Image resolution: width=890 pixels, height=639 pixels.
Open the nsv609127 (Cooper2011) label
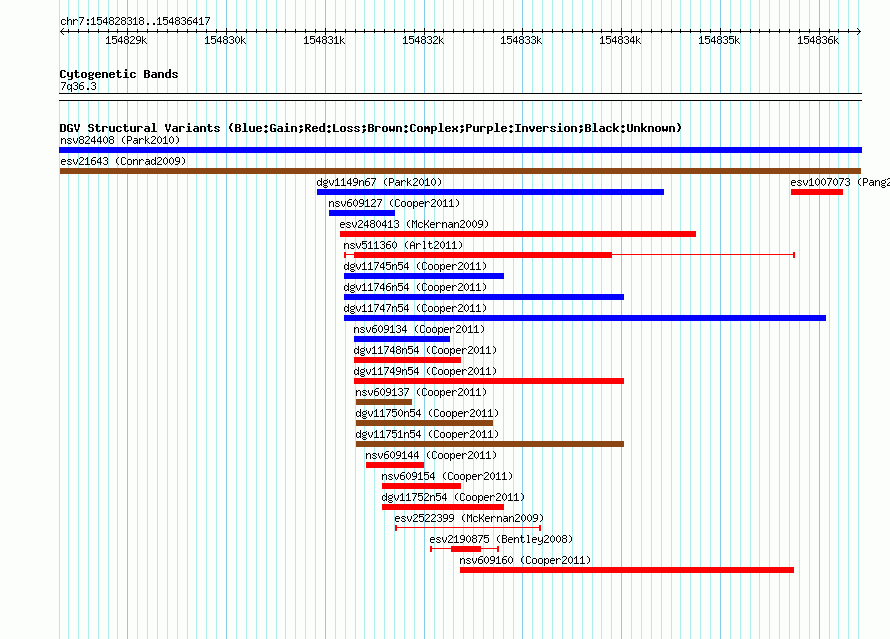394,203
